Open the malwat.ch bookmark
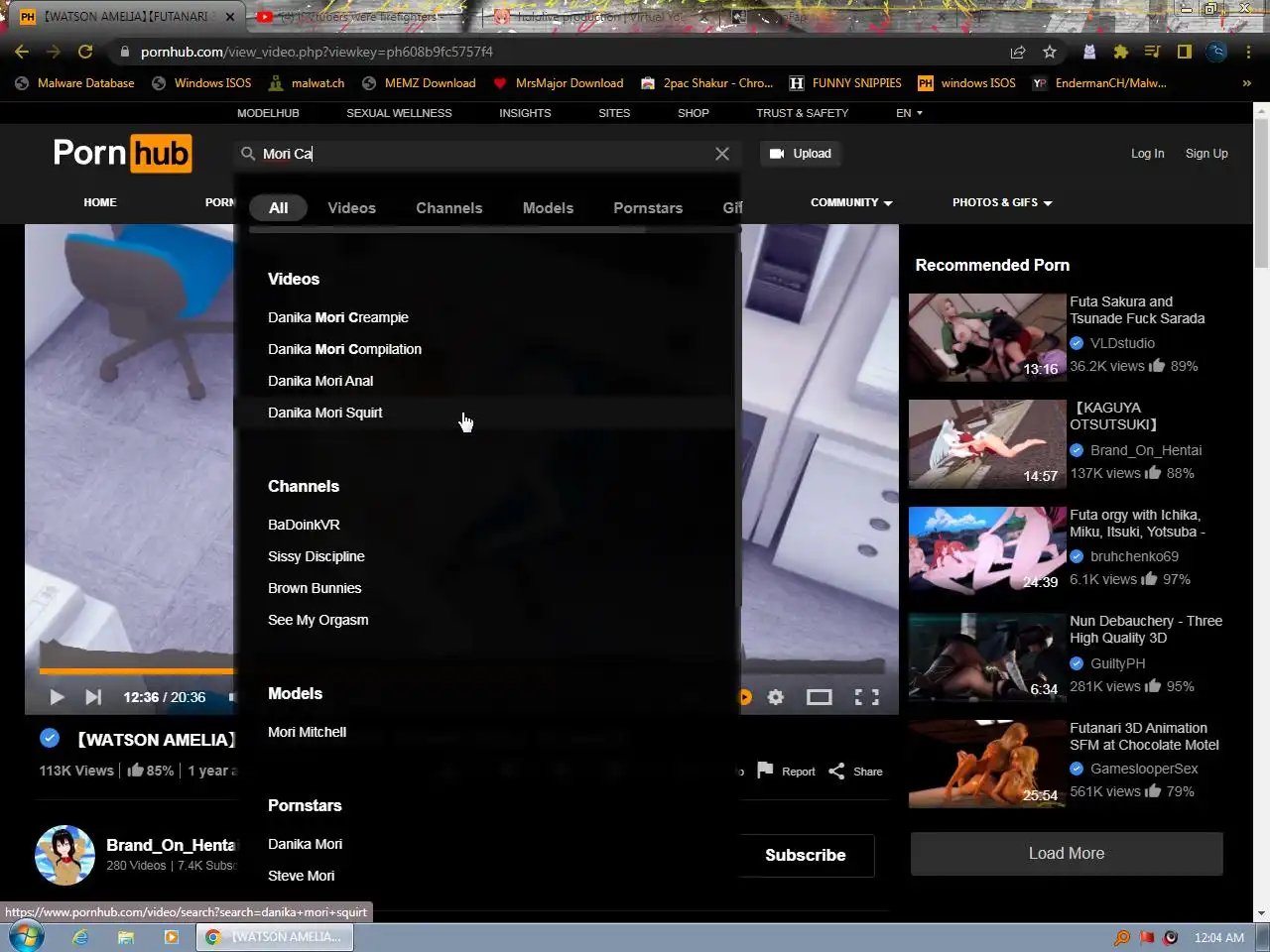 (307, 83)
